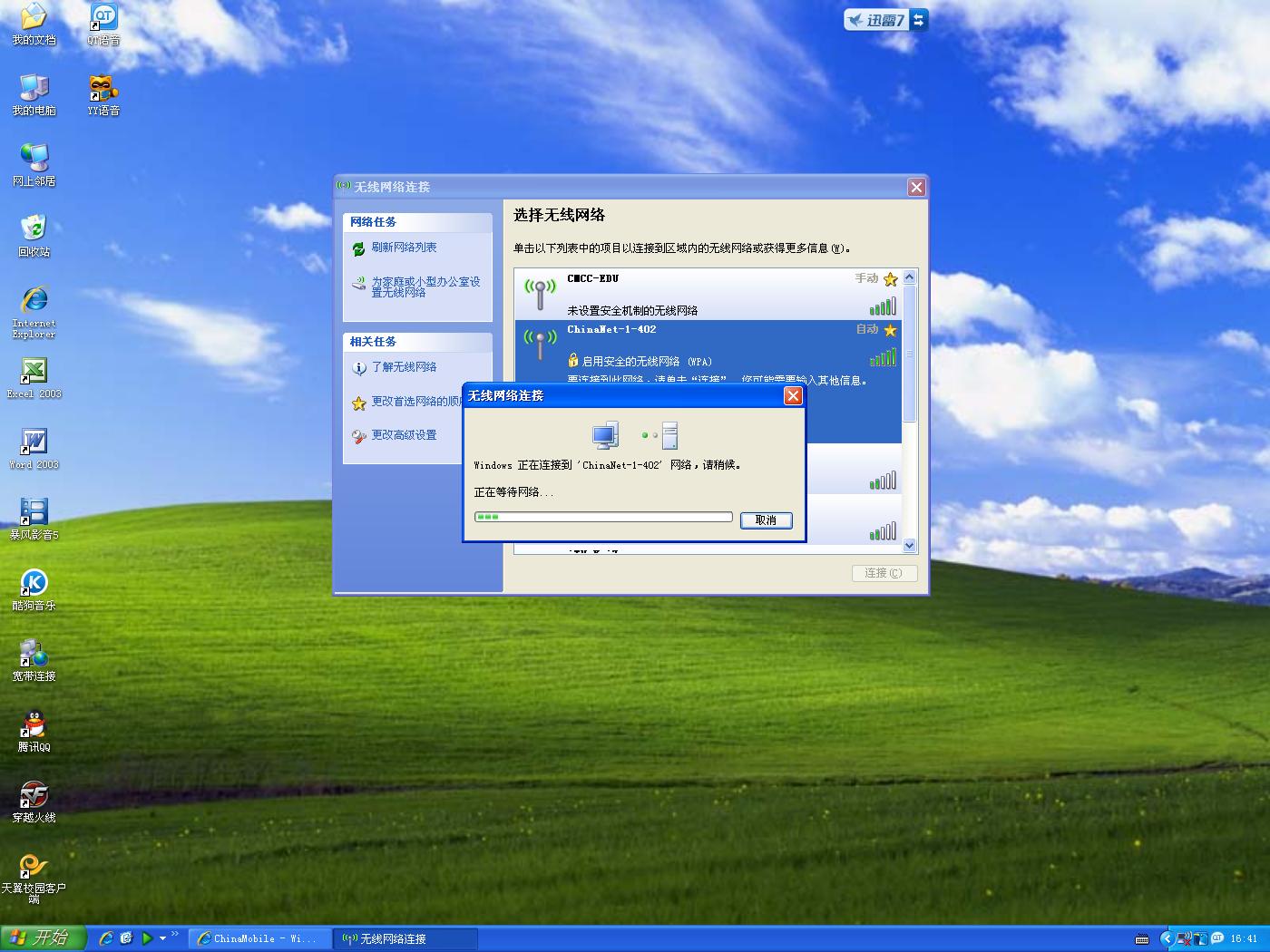Select the CMCC-EDU network entry
The height and width of the screenshot is (952, 1270).
click(x=708, y=294)
